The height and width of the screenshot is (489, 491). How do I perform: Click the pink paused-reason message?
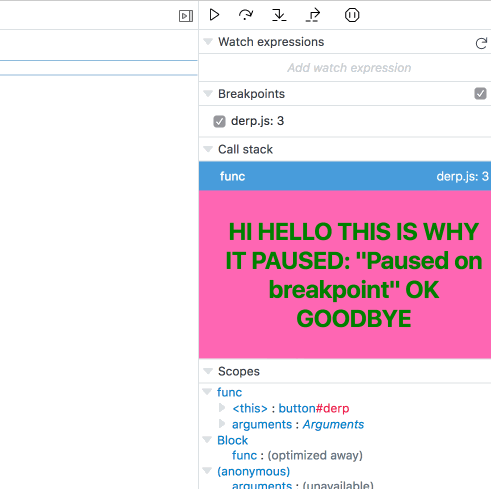coord(345,275)
